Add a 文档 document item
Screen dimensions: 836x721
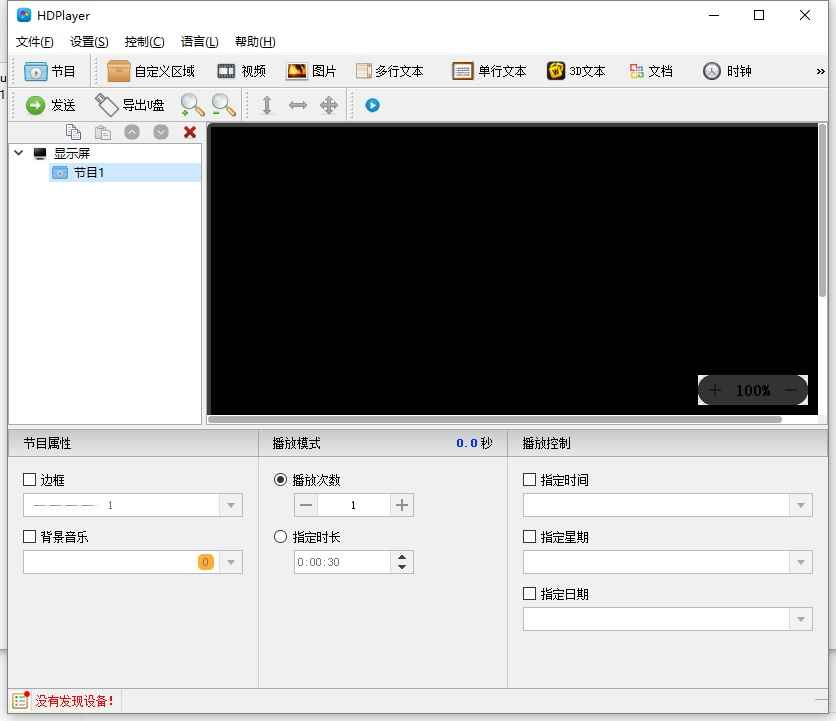click(x=651, y=71)
